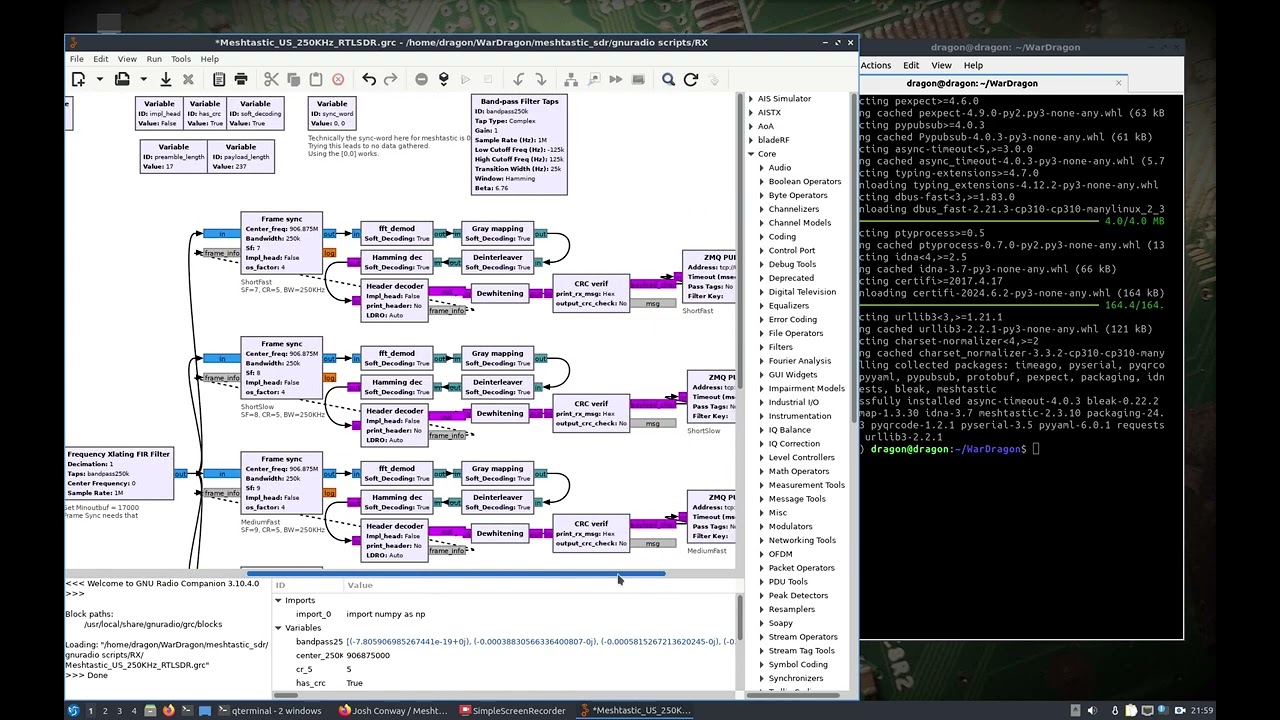Reload blocks with circular arrow icon
The height and width of the screenshot is (720, 1280).
(690, 79)
